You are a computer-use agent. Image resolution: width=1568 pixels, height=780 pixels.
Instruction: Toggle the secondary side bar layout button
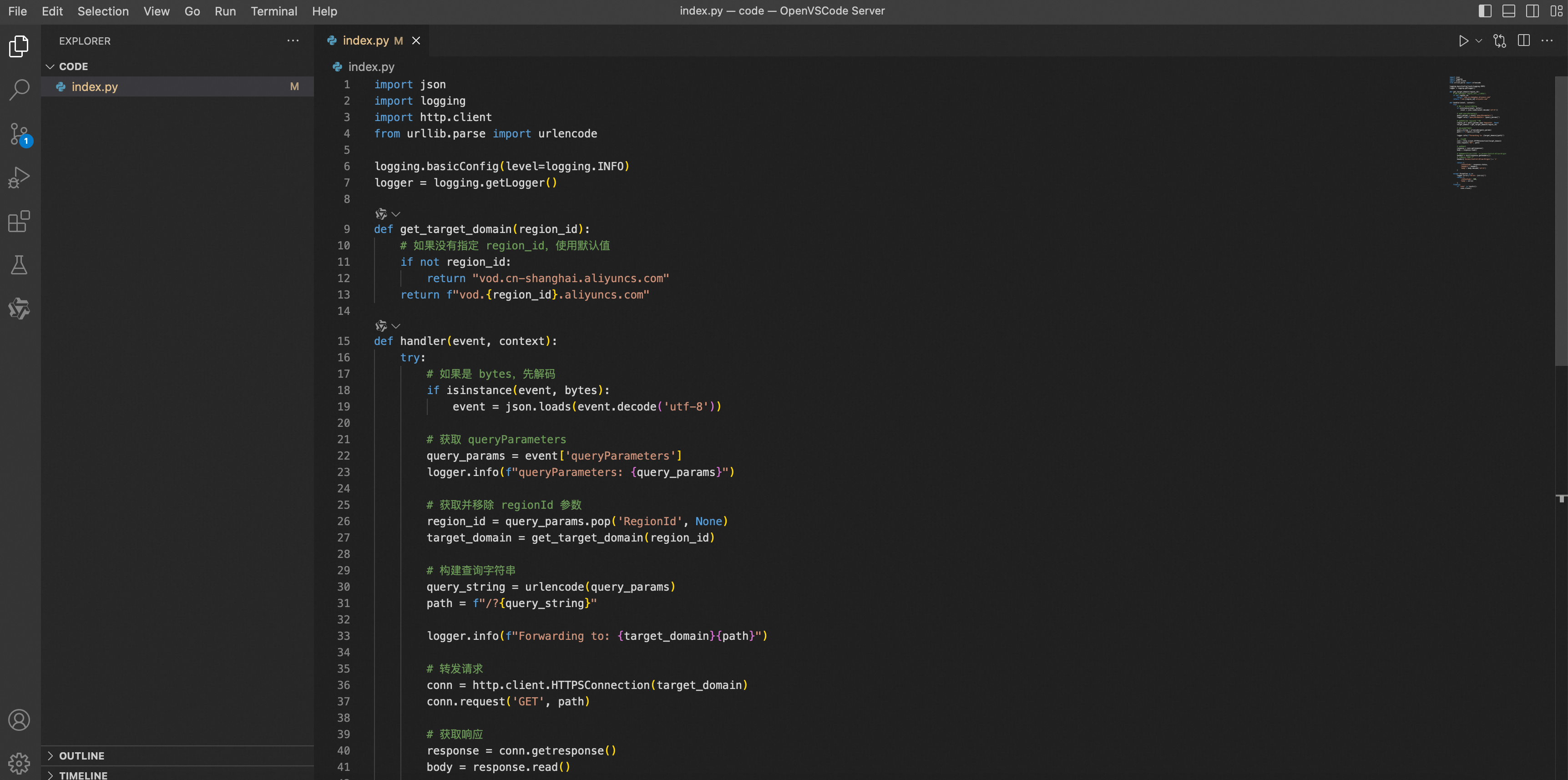tap(1532, 11)
